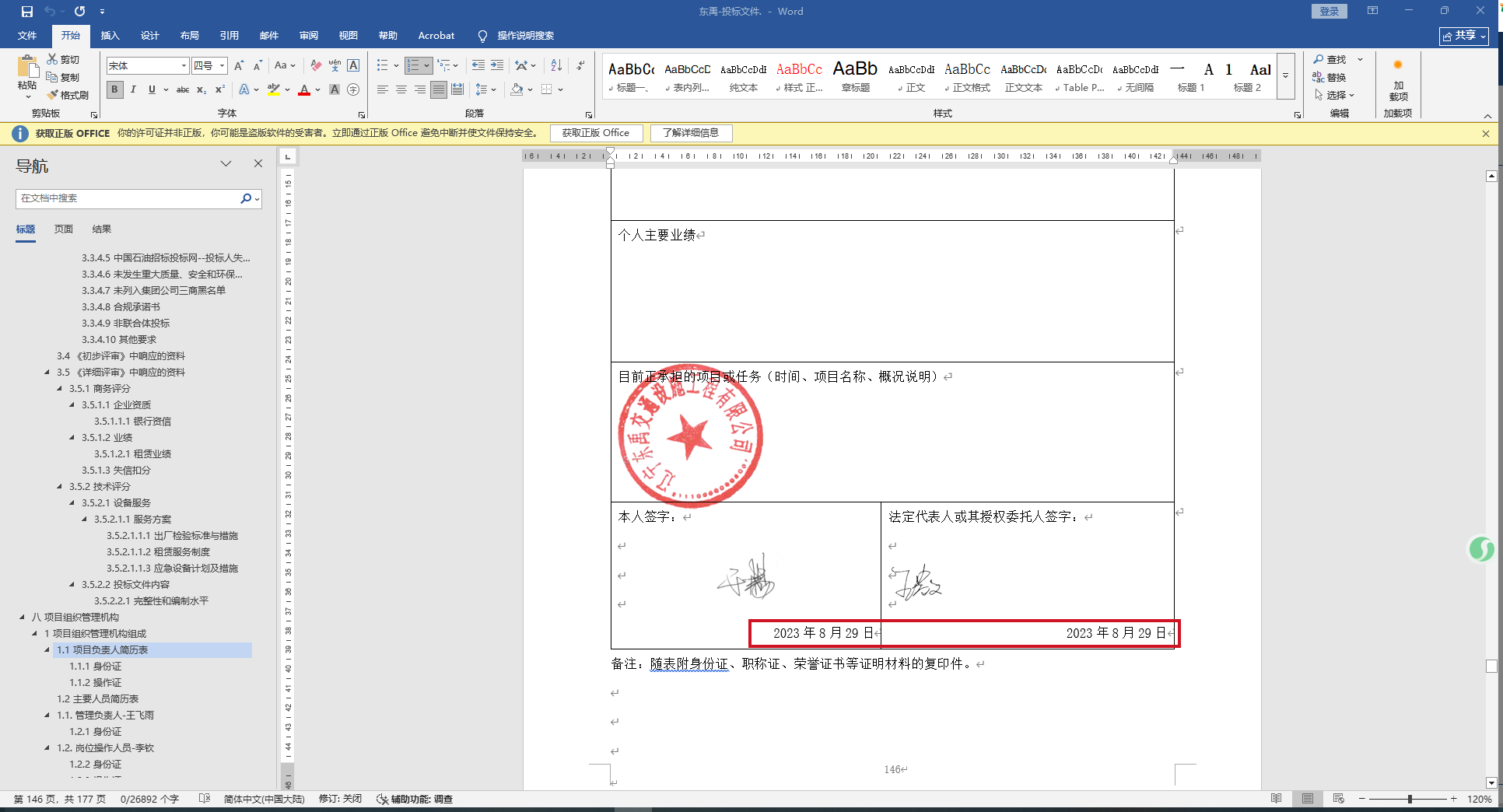The width and height of the screenshot is (1503, 812).
Task: Click the Distributed alignment icon
Action: 457,89
